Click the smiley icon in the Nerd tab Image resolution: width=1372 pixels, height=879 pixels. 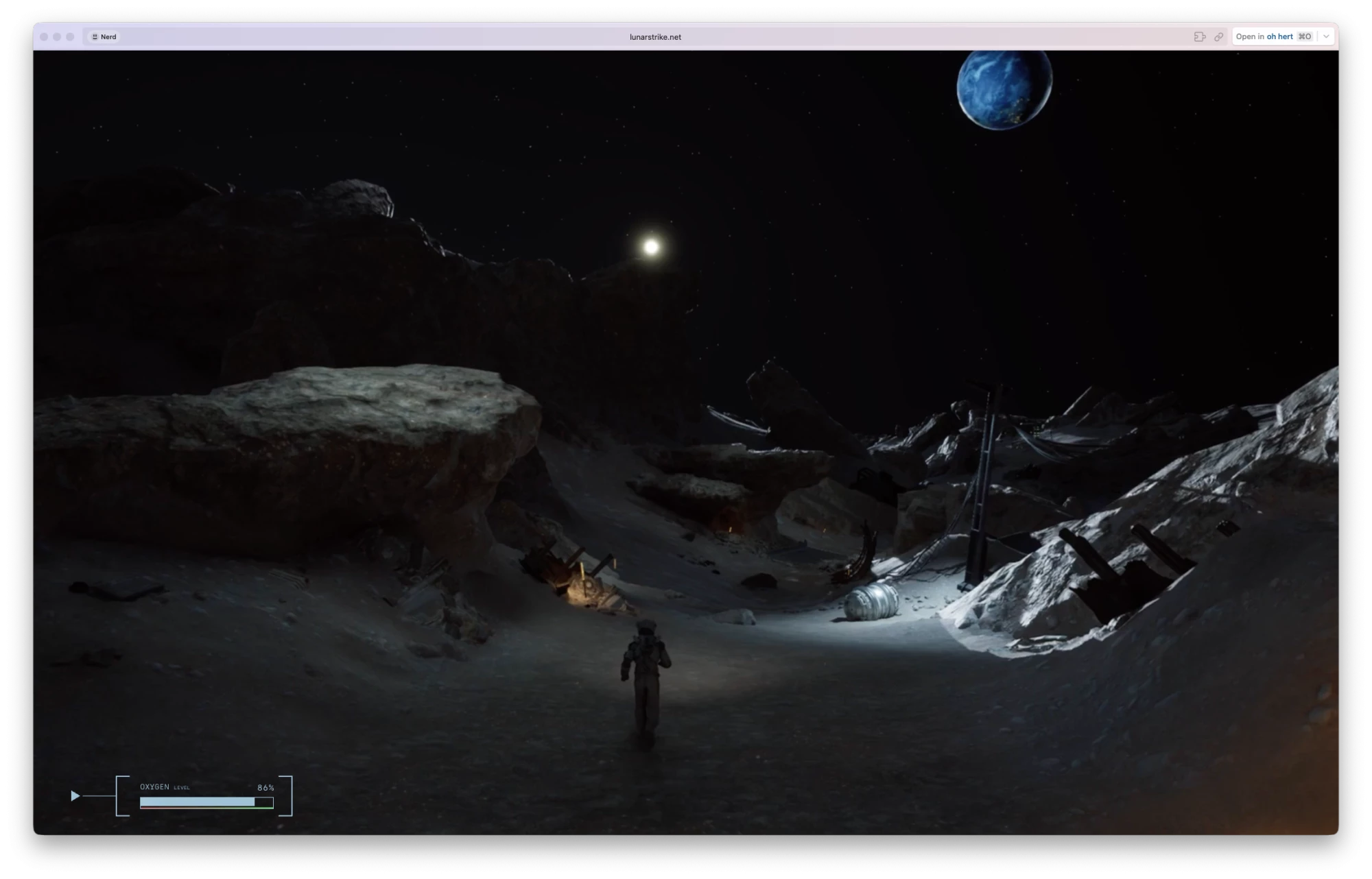click(x=95, y=37)
